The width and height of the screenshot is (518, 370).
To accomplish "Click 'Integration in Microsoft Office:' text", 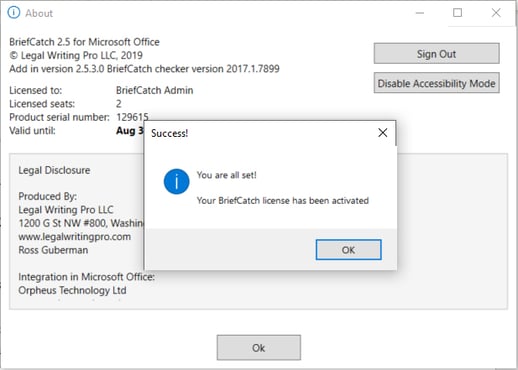I will [86, 277].
